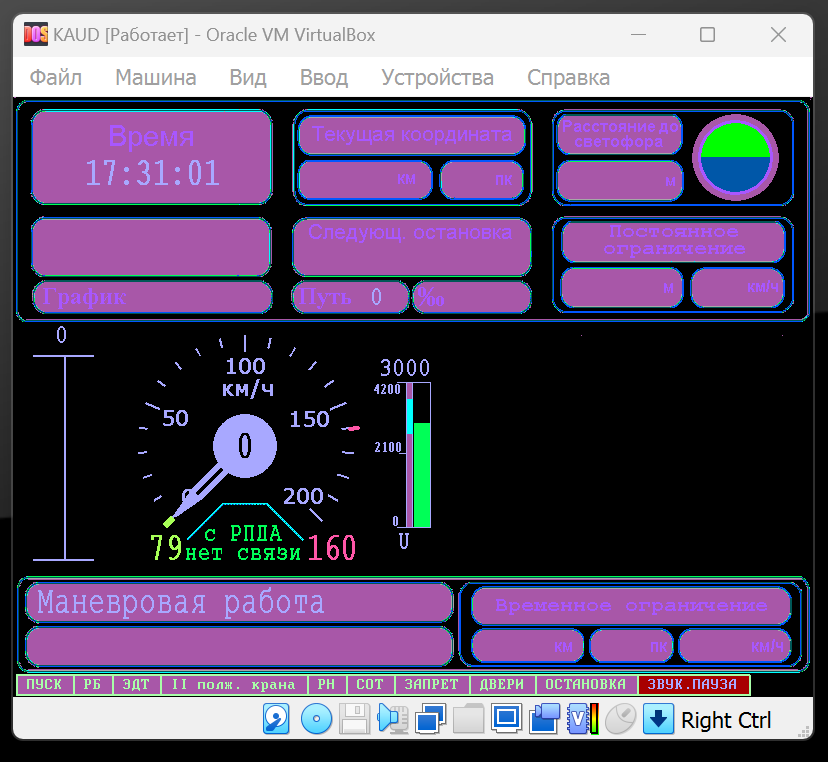Expand the Вид menu
The width and height of the screenshot is (828, 762).
pyautogui.click(x=247, y=77)
